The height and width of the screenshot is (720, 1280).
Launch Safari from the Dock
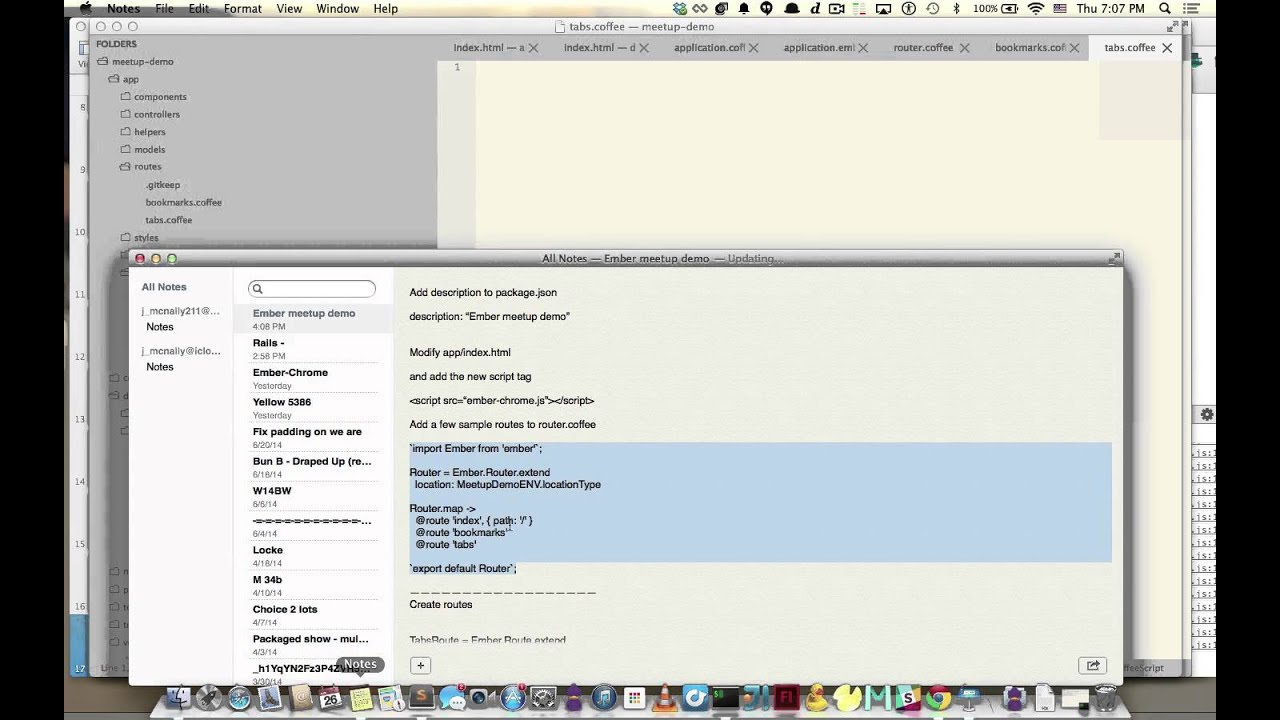239,697
